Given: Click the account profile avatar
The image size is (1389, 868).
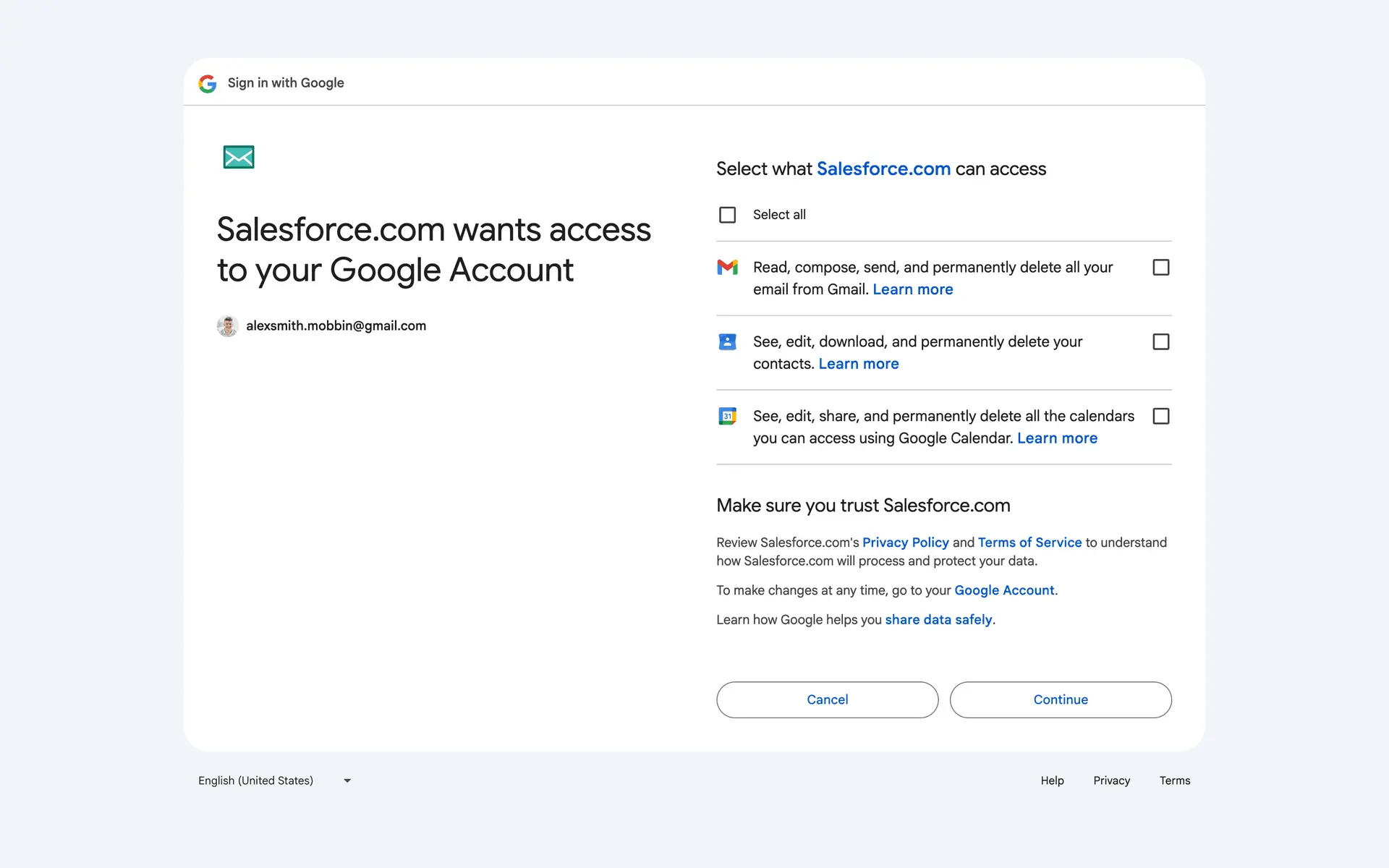Looking at the screenshot, I should pos(227,326).
